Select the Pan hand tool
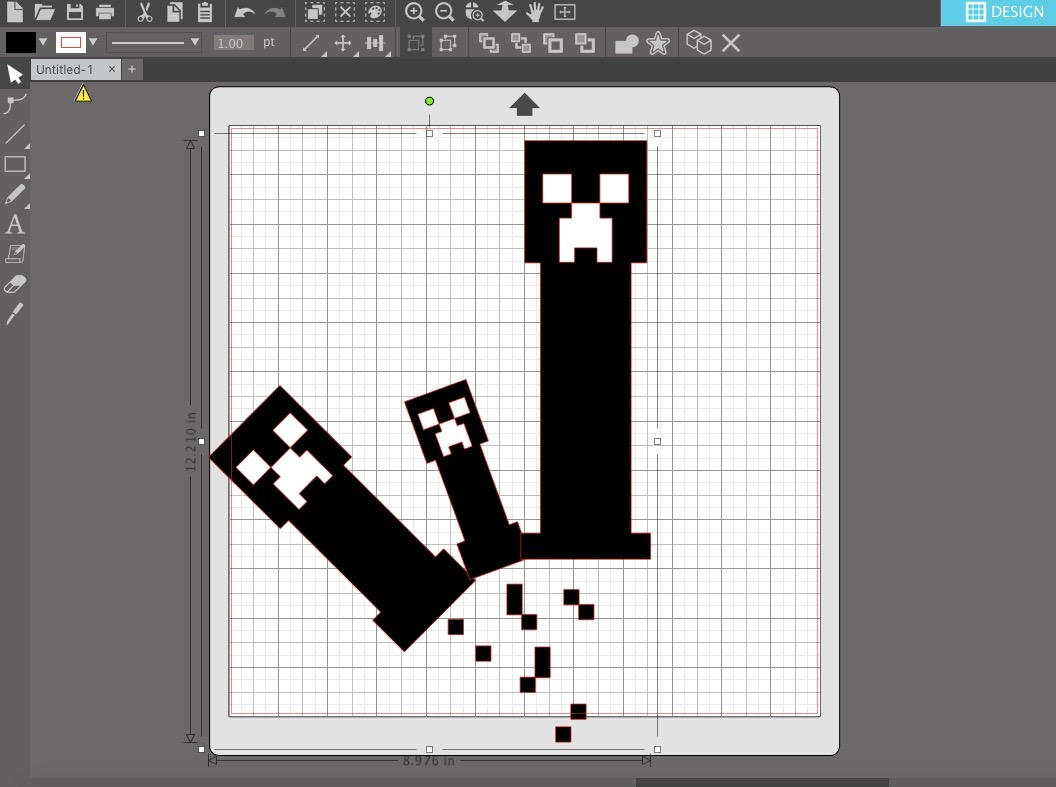 point(535,11)
